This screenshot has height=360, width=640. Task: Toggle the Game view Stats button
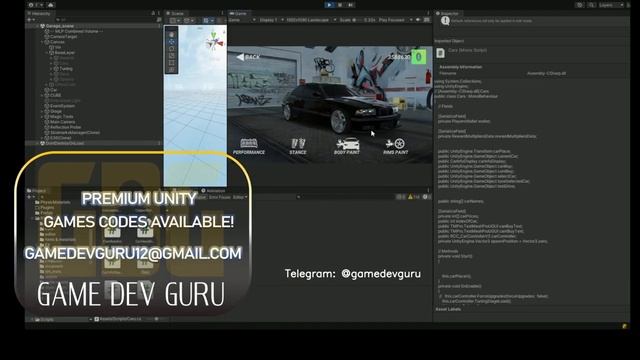427,20
